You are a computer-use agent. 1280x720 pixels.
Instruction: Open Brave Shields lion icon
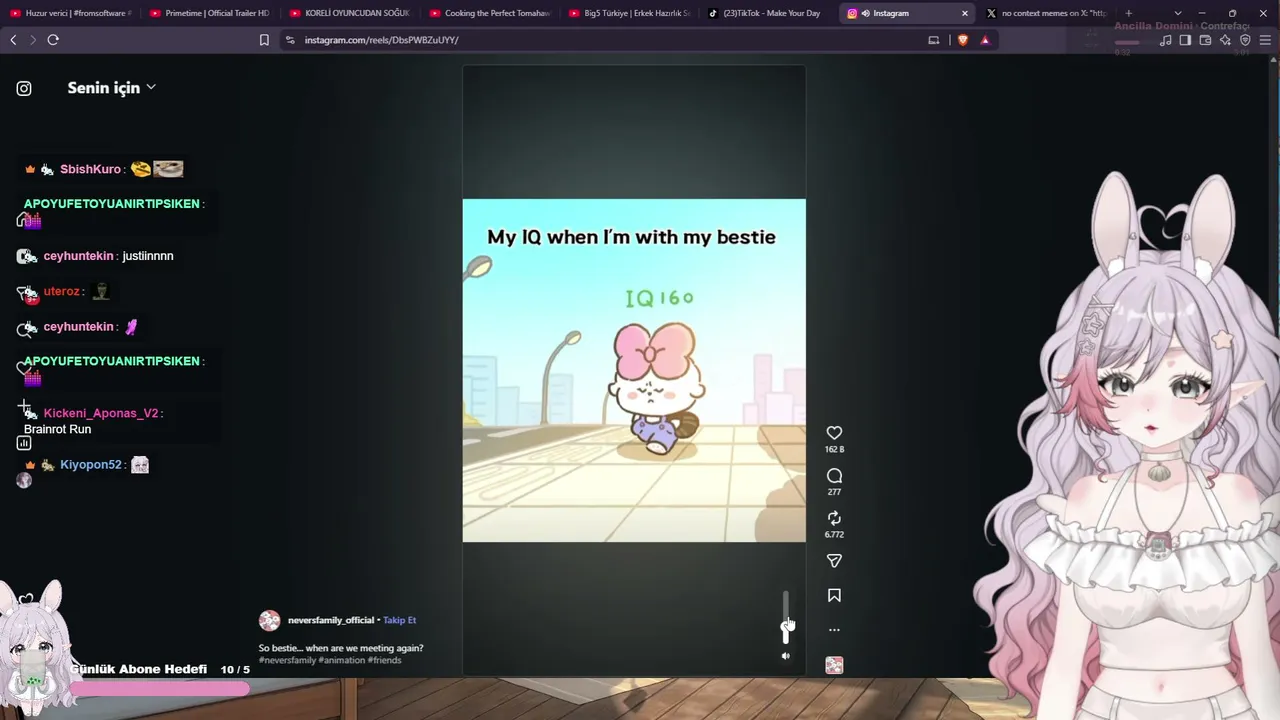[x=963, y=40]
